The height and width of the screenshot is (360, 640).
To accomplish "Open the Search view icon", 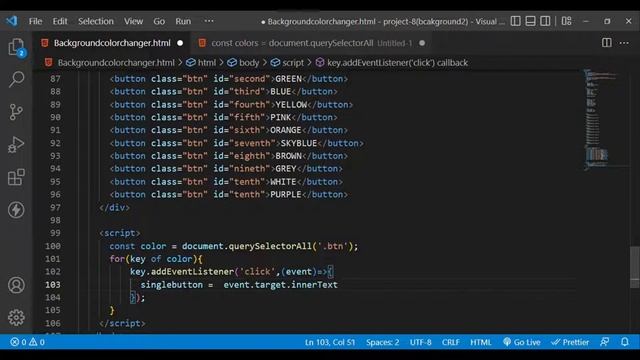I will coord(16,79).
